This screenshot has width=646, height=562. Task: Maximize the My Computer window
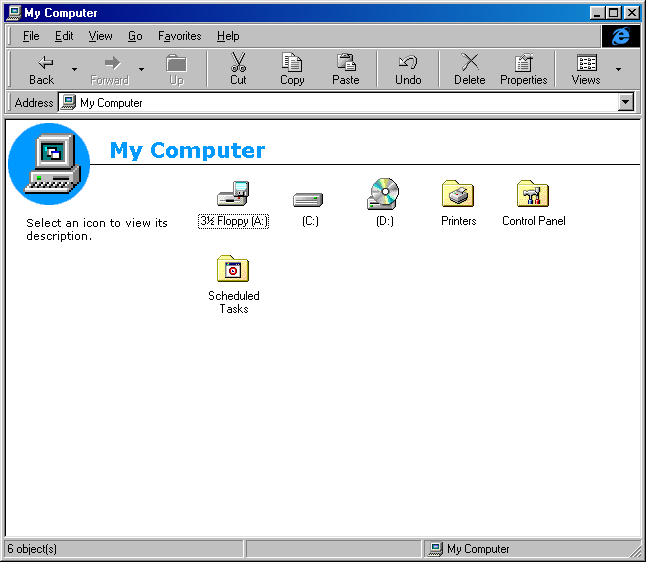613,13
